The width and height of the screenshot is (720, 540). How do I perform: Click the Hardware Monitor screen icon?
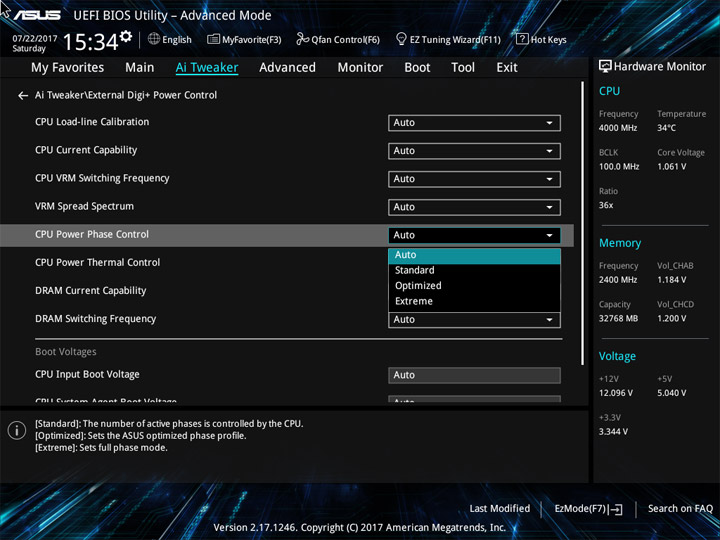605,67
